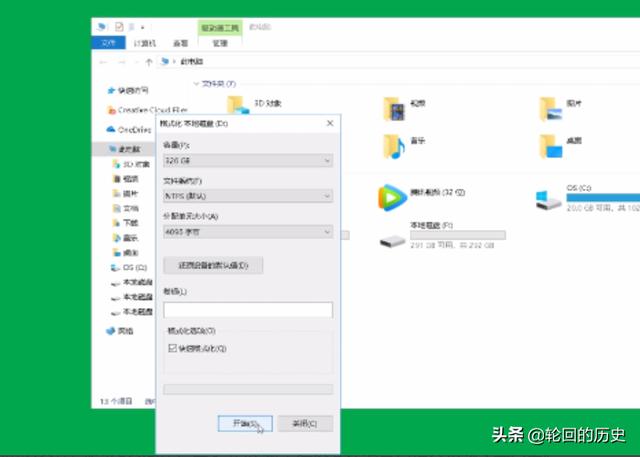Click Restore device defaults button
Screen dimensions: 640x457
pos(213,265)
